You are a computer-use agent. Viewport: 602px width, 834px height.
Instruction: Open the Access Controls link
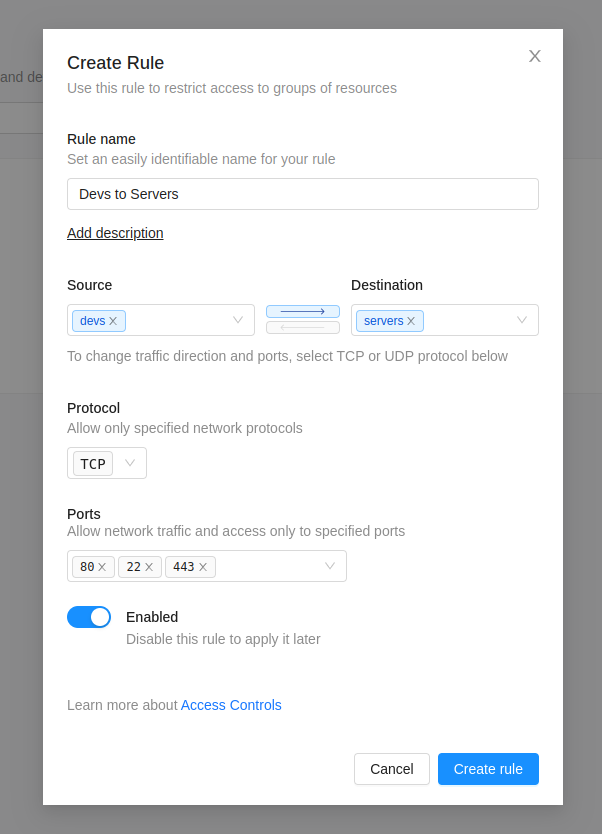tap(231, 705)
